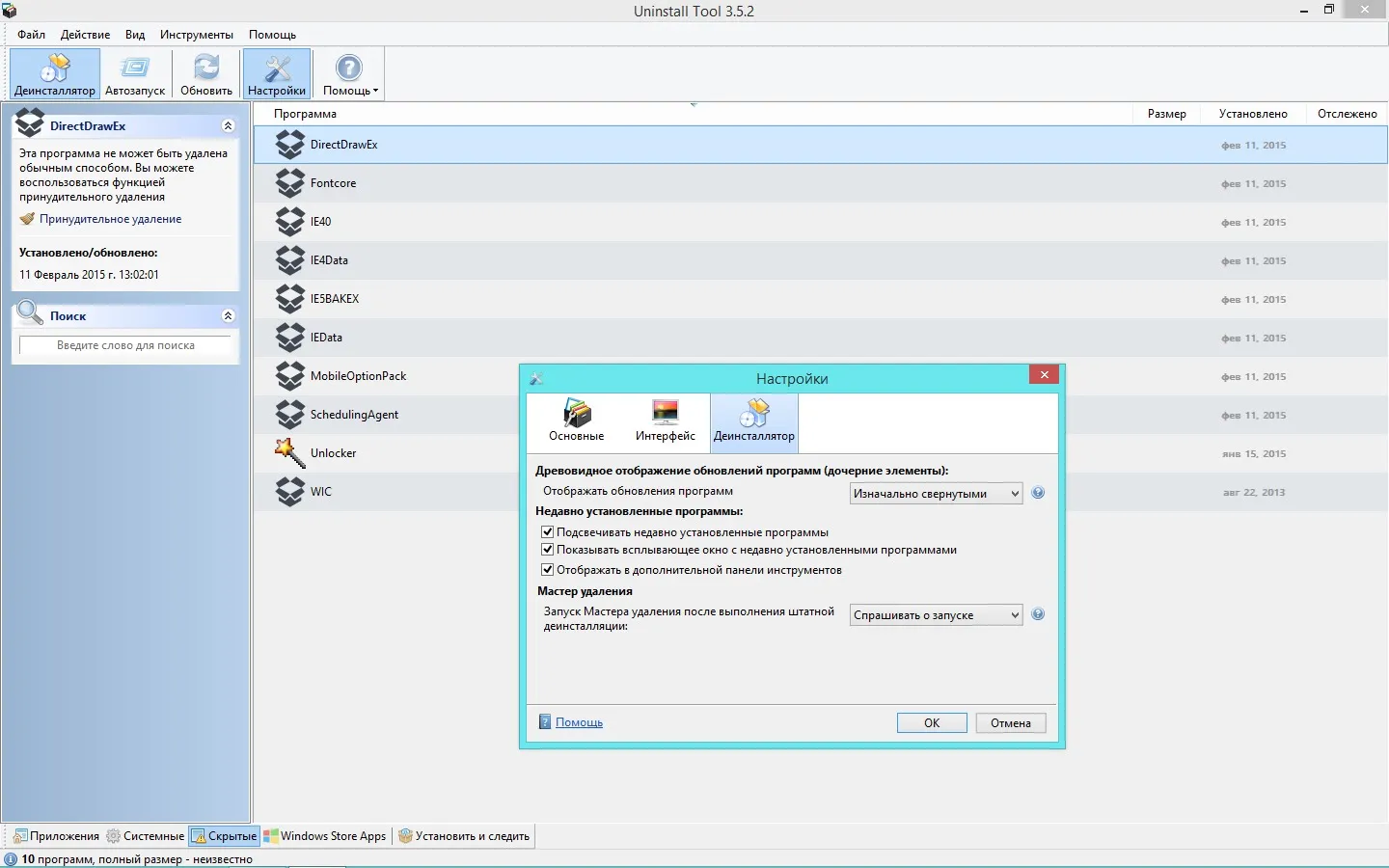Click the Принудительное удаление link
Image resolution: width=1389 pixels, height=868 pixels.
[x=110, y=219]
